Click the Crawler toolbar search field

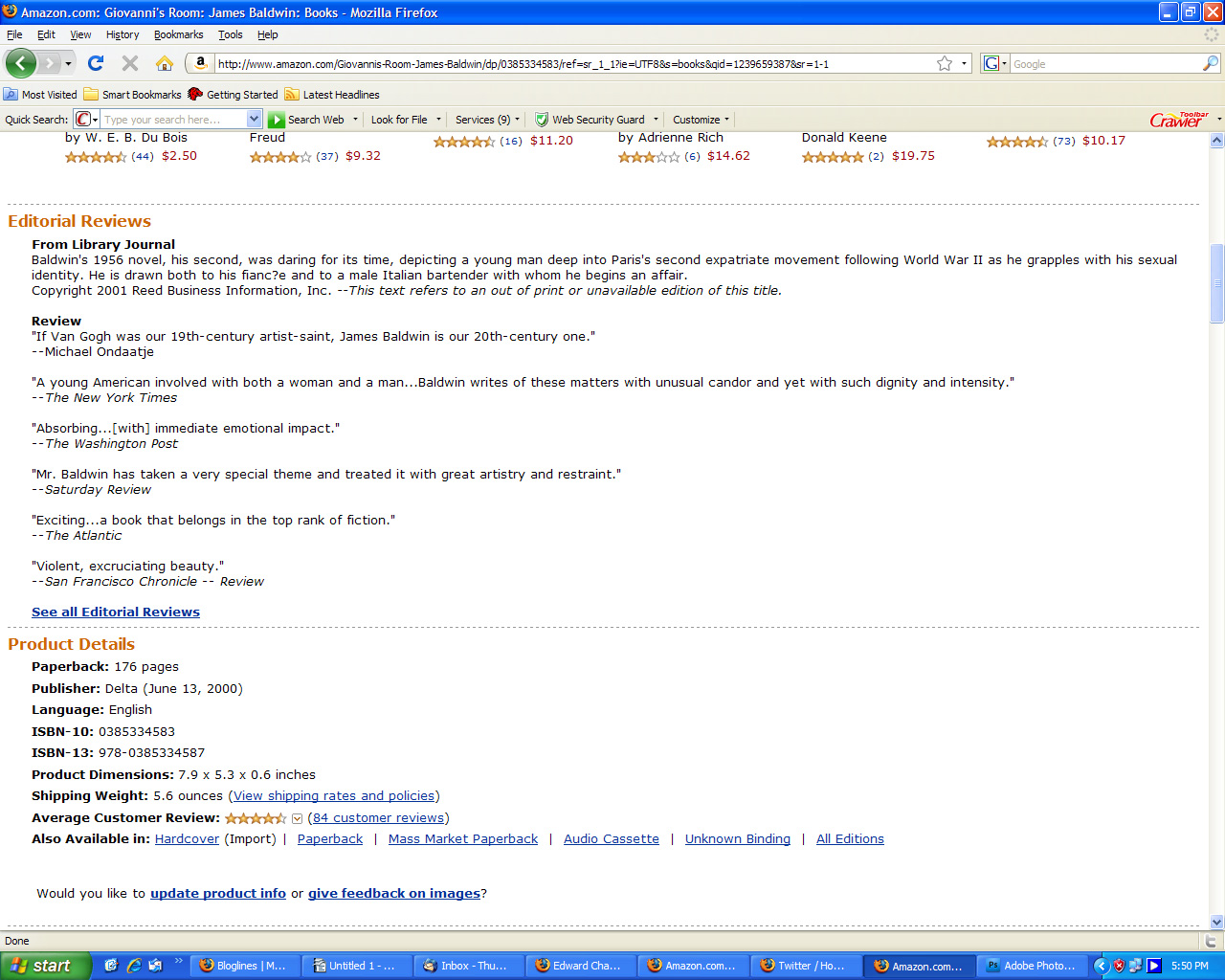(x=174, y=120)
